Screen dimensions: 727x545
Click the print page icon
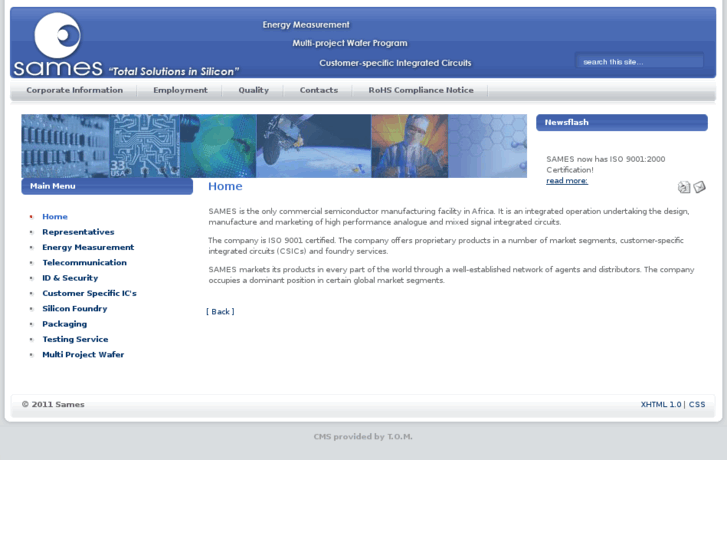(x=684, y=187)
